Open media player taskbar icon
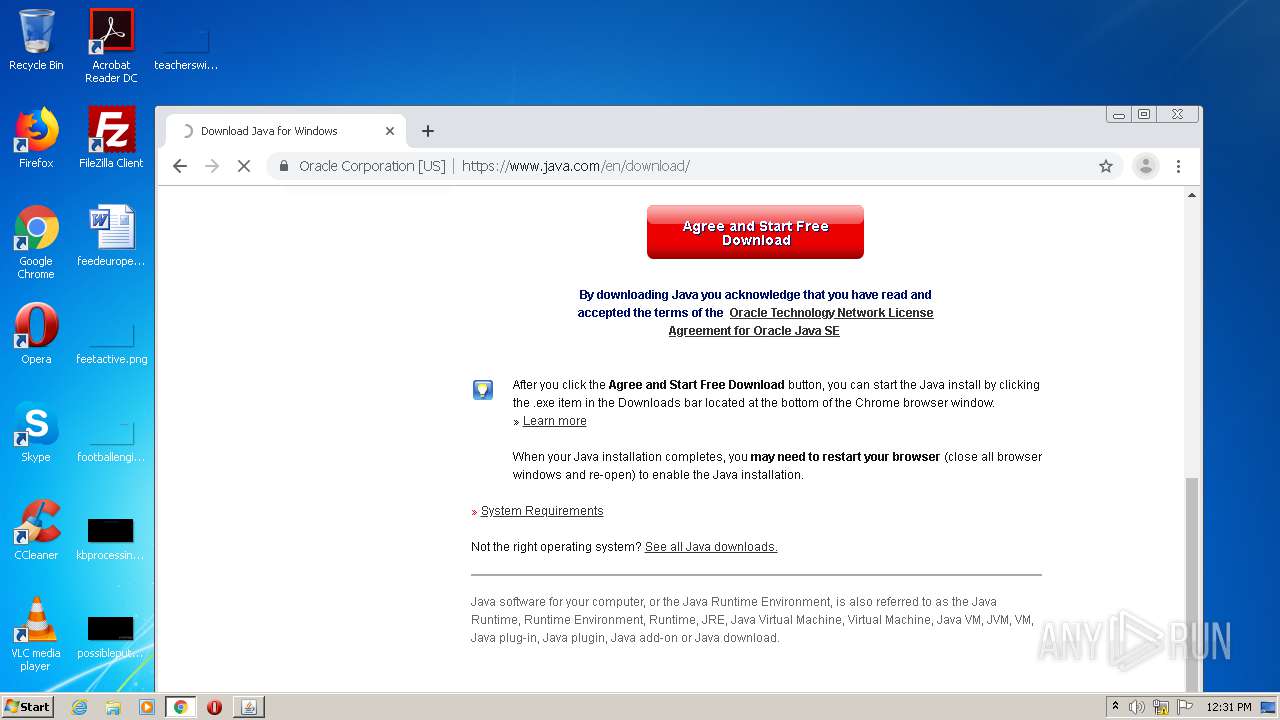The width and height of the screenshot is (1280, 720). click(x=147, y=707)
